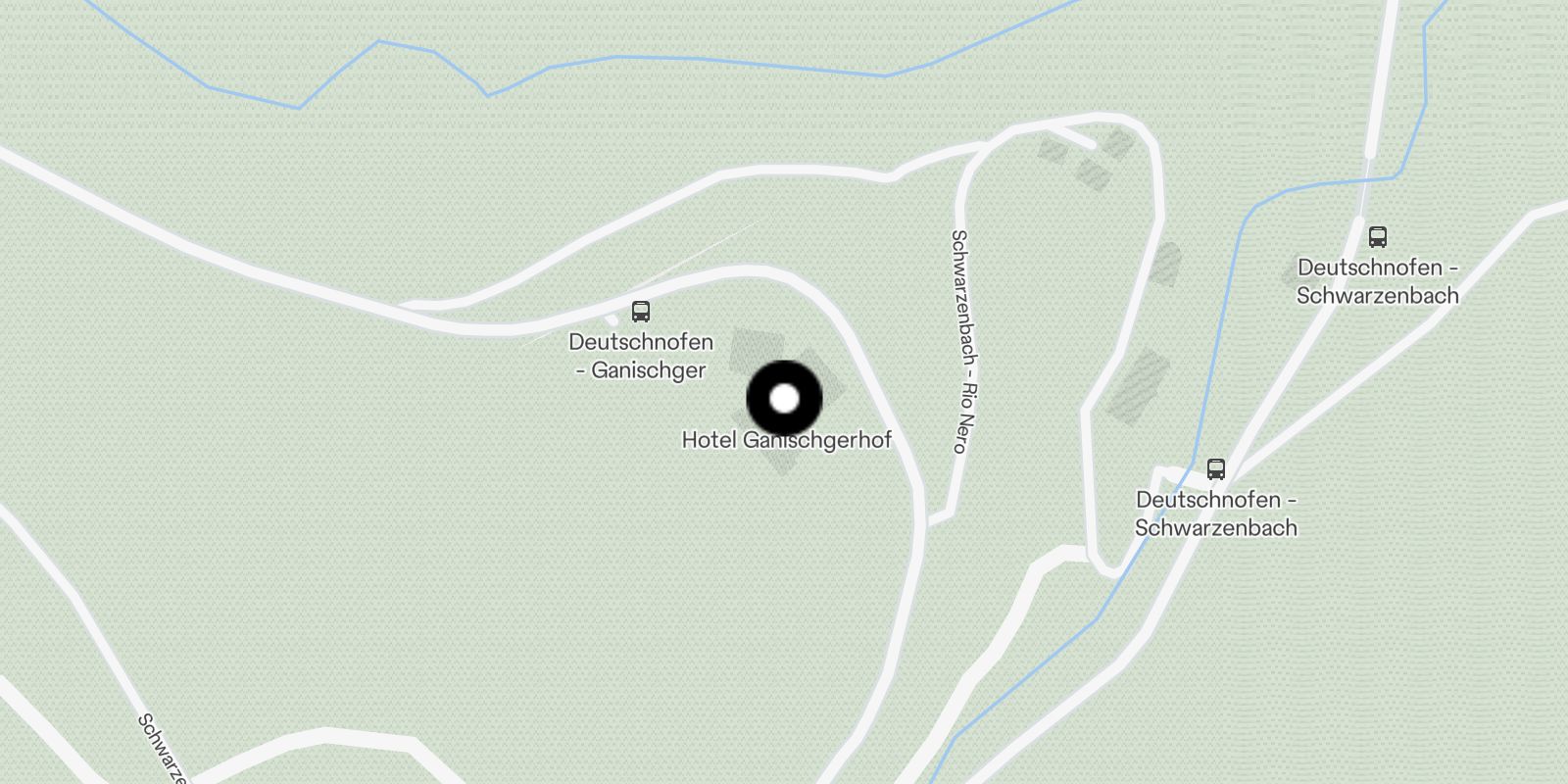Select the large building footprint northwest of lower bus stop

point(1140,387)
